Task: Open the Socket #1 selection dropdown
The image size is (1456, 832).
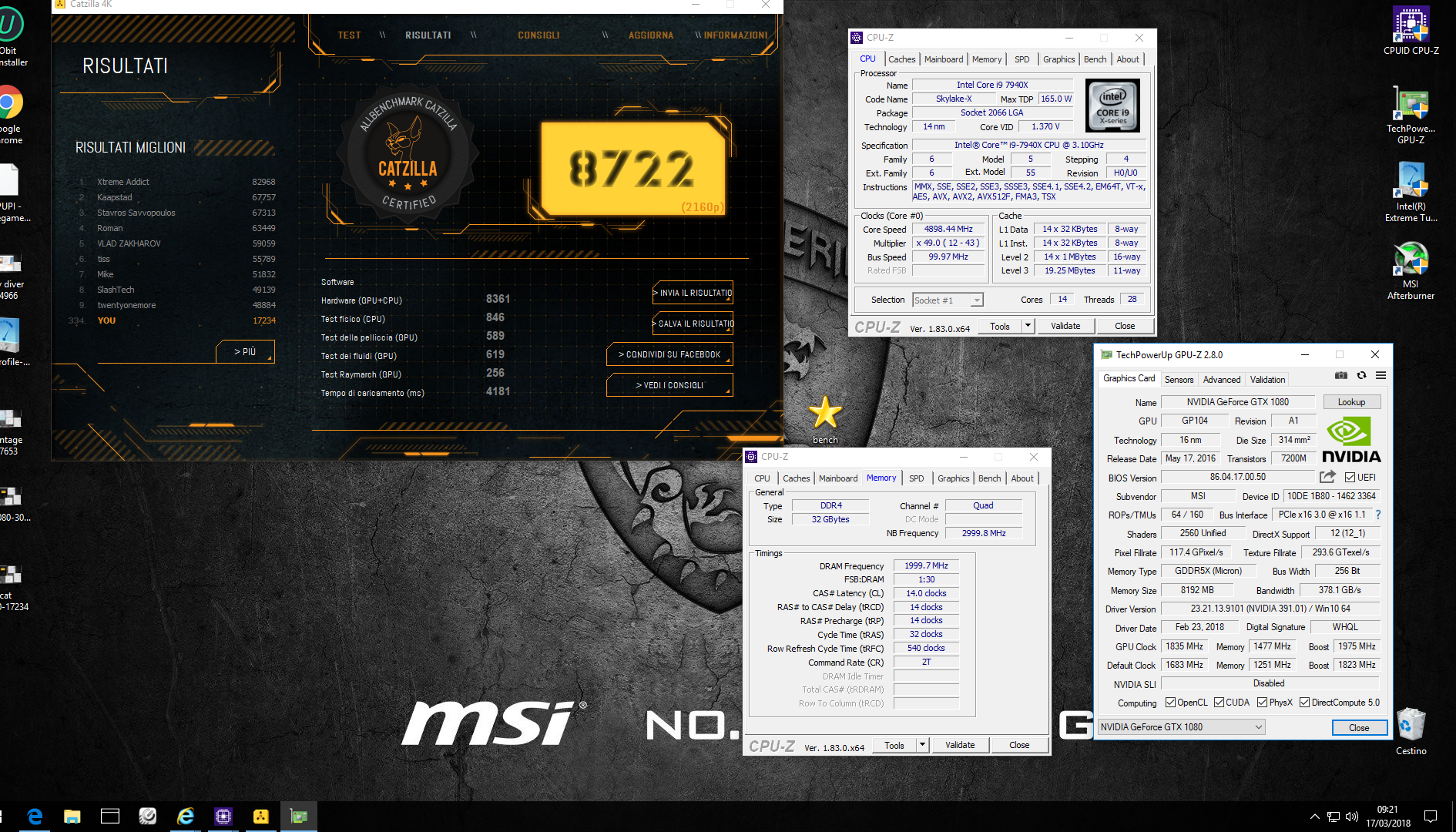Action: click(x=948, y=300)
